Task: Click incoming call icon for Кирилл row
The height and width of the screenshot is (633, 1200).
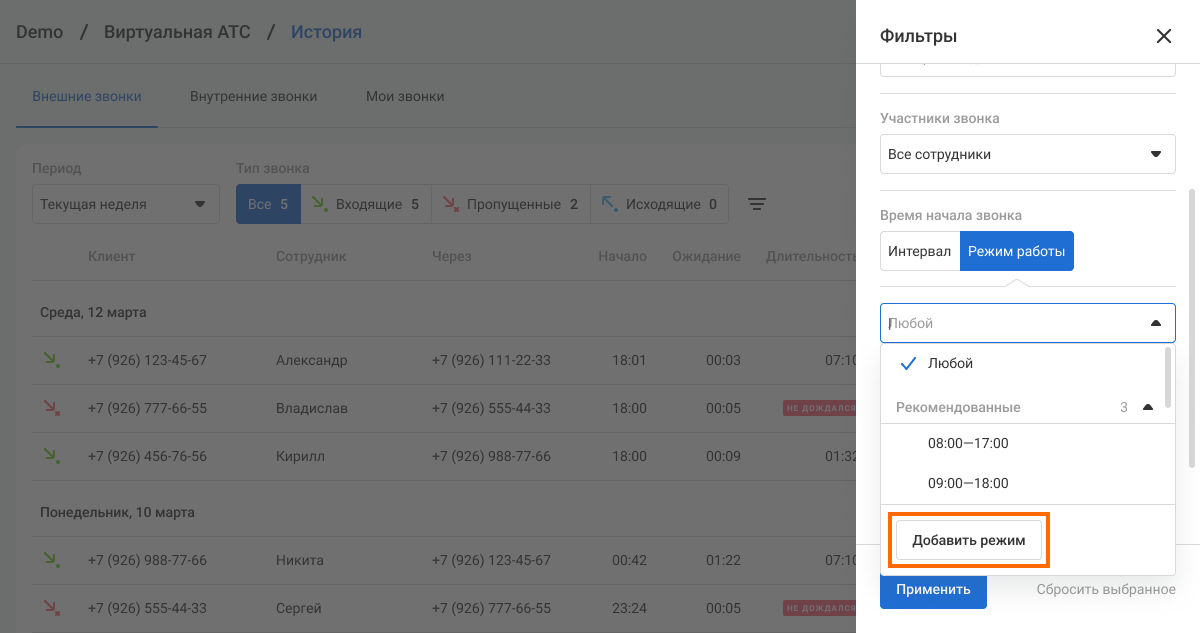Action: [50, 456]
